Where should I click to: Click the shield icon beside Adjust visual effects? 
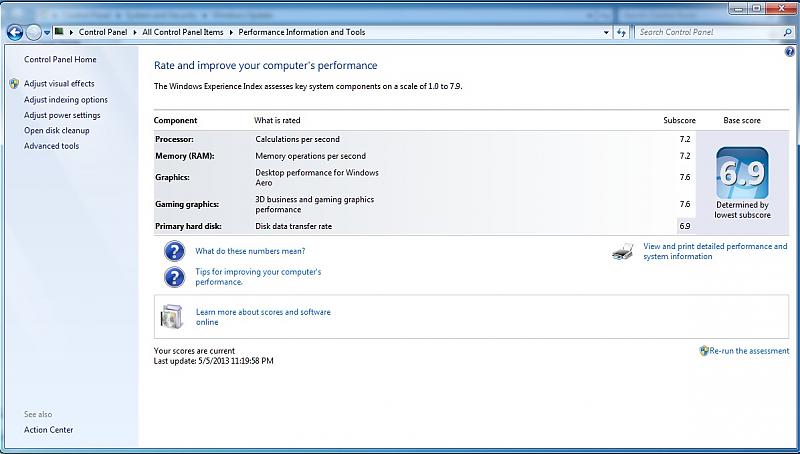point(14,84)
